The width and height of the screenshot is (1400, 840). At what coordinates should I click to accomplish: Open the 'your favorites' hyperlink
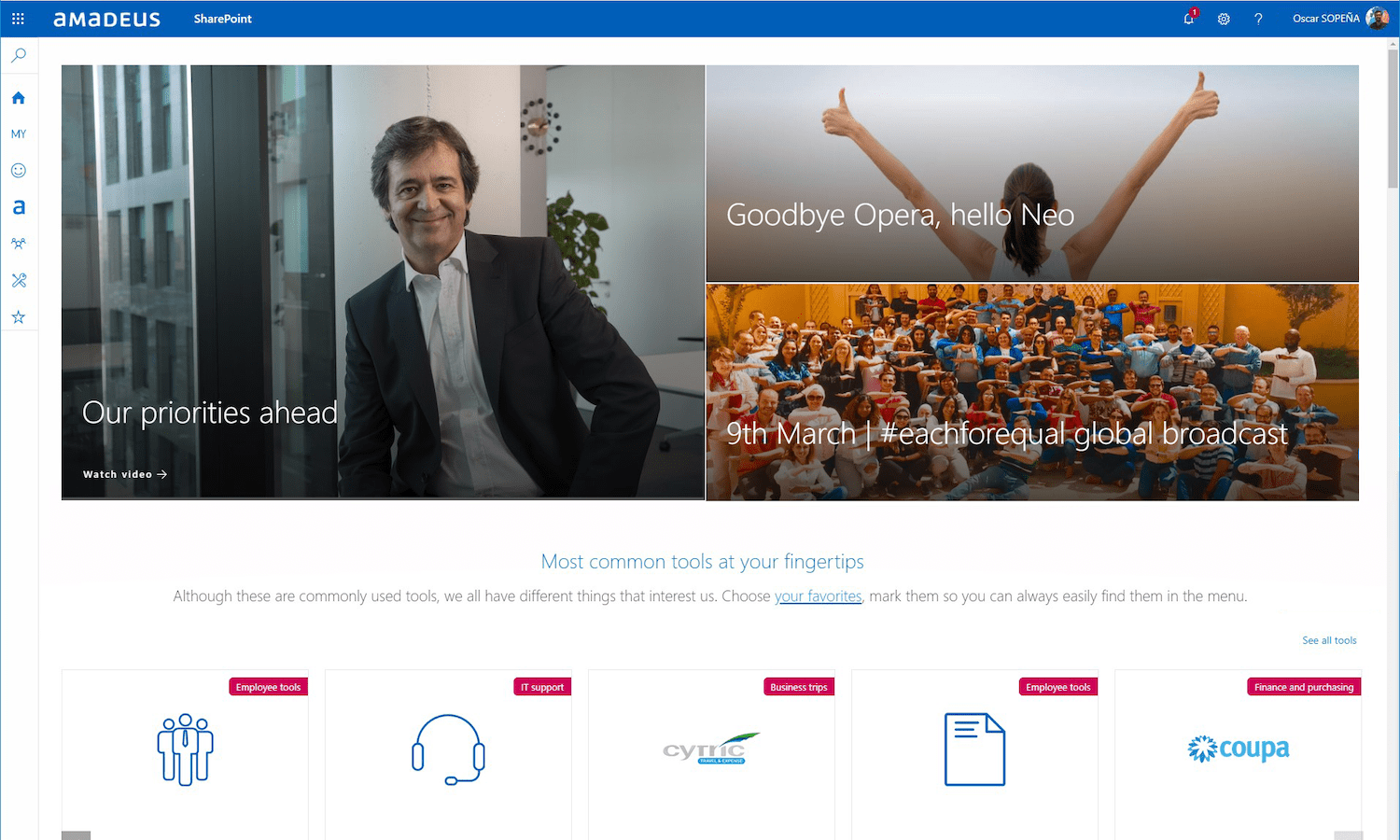click(x=818, y=596)
